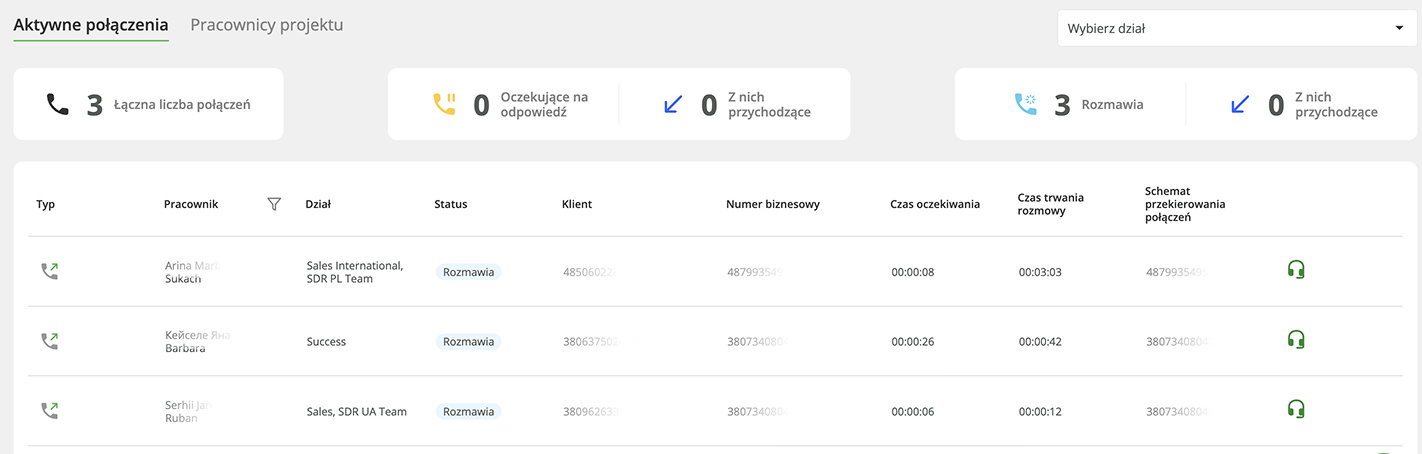Click the Sales, SDR UA Team cell
The width and height of the screenshot is (1422, 454).
pyautogui.click(x=357, y=412)
